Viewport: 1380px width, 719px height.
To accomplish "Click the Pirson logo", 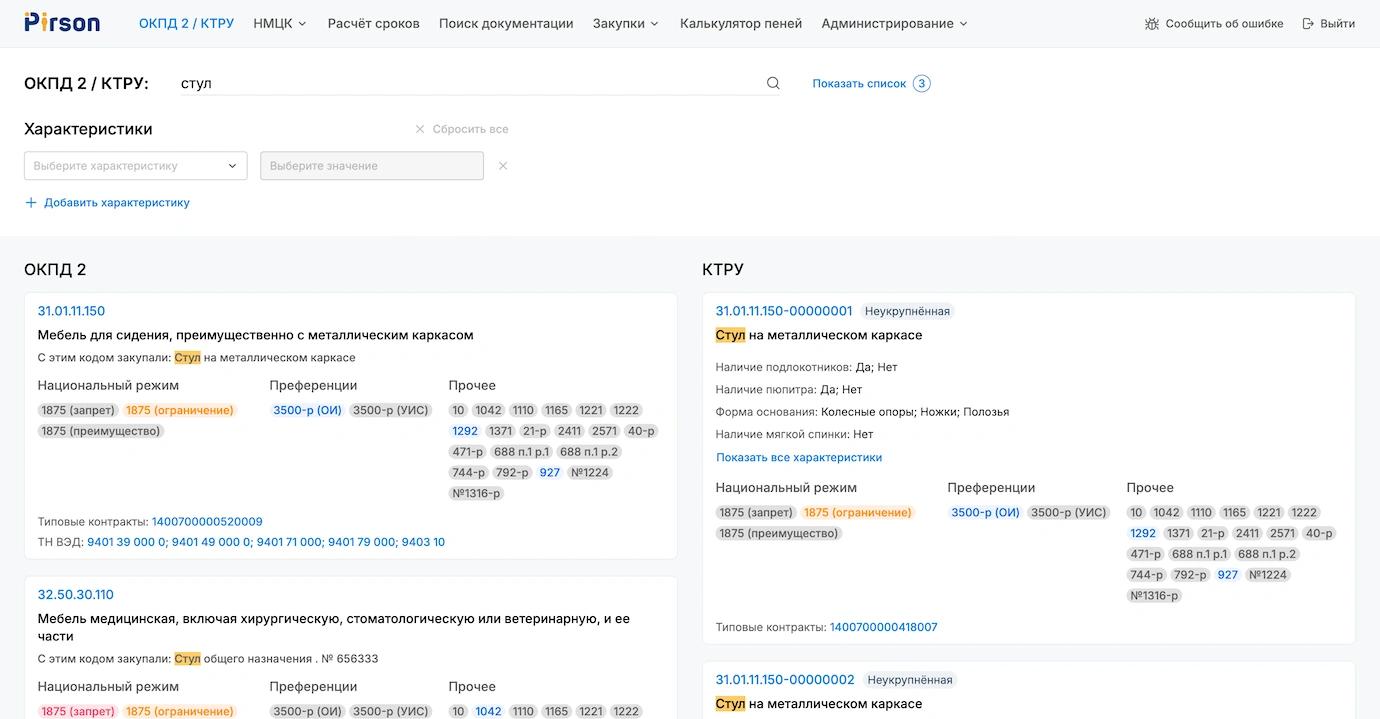I will (62, 23).
